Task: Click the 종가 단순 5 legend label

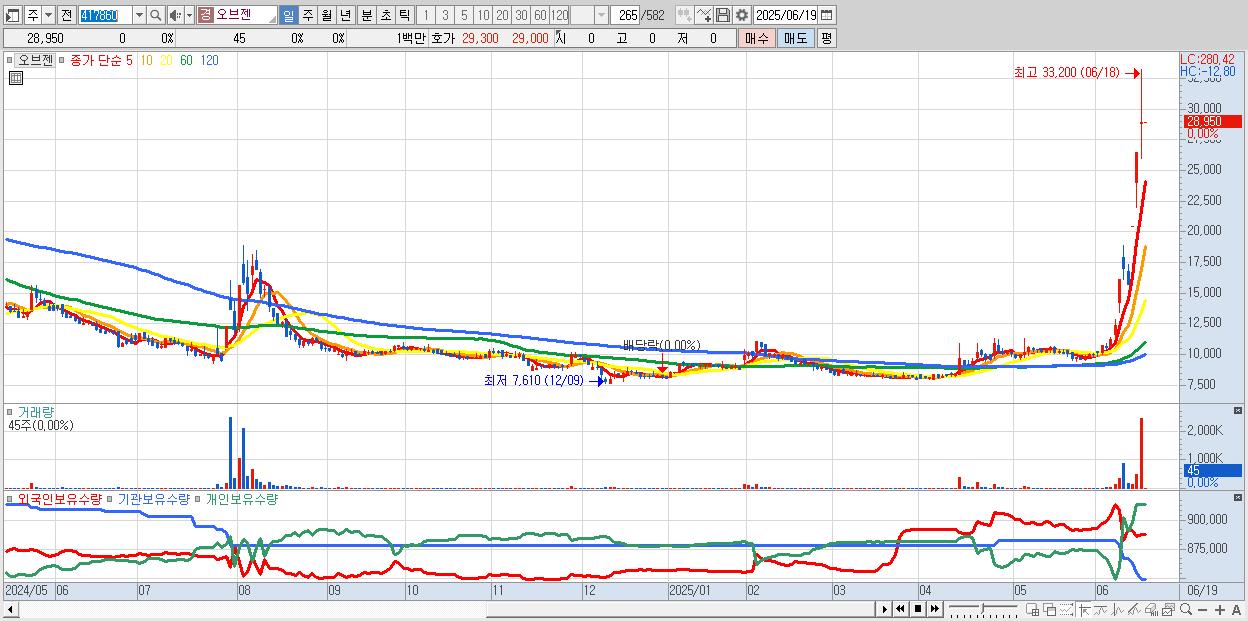Action: 100,60
